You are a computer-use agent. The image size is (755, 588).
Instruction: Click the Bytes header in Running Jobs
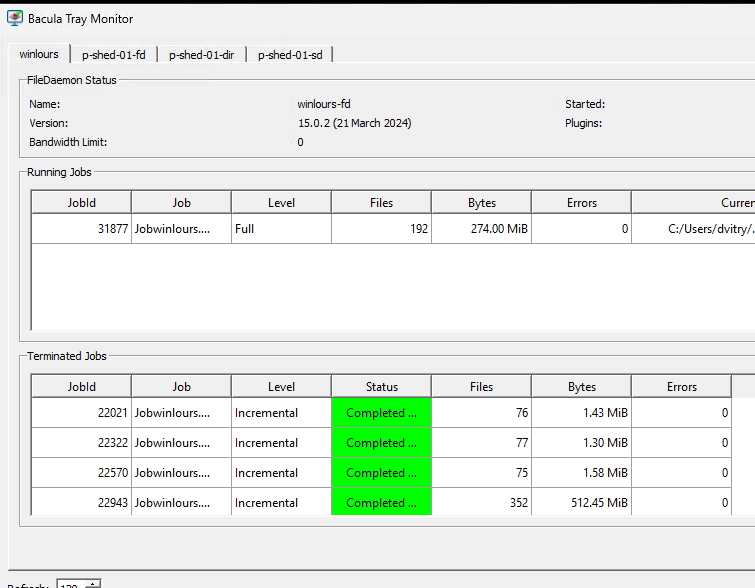point(481,203)
